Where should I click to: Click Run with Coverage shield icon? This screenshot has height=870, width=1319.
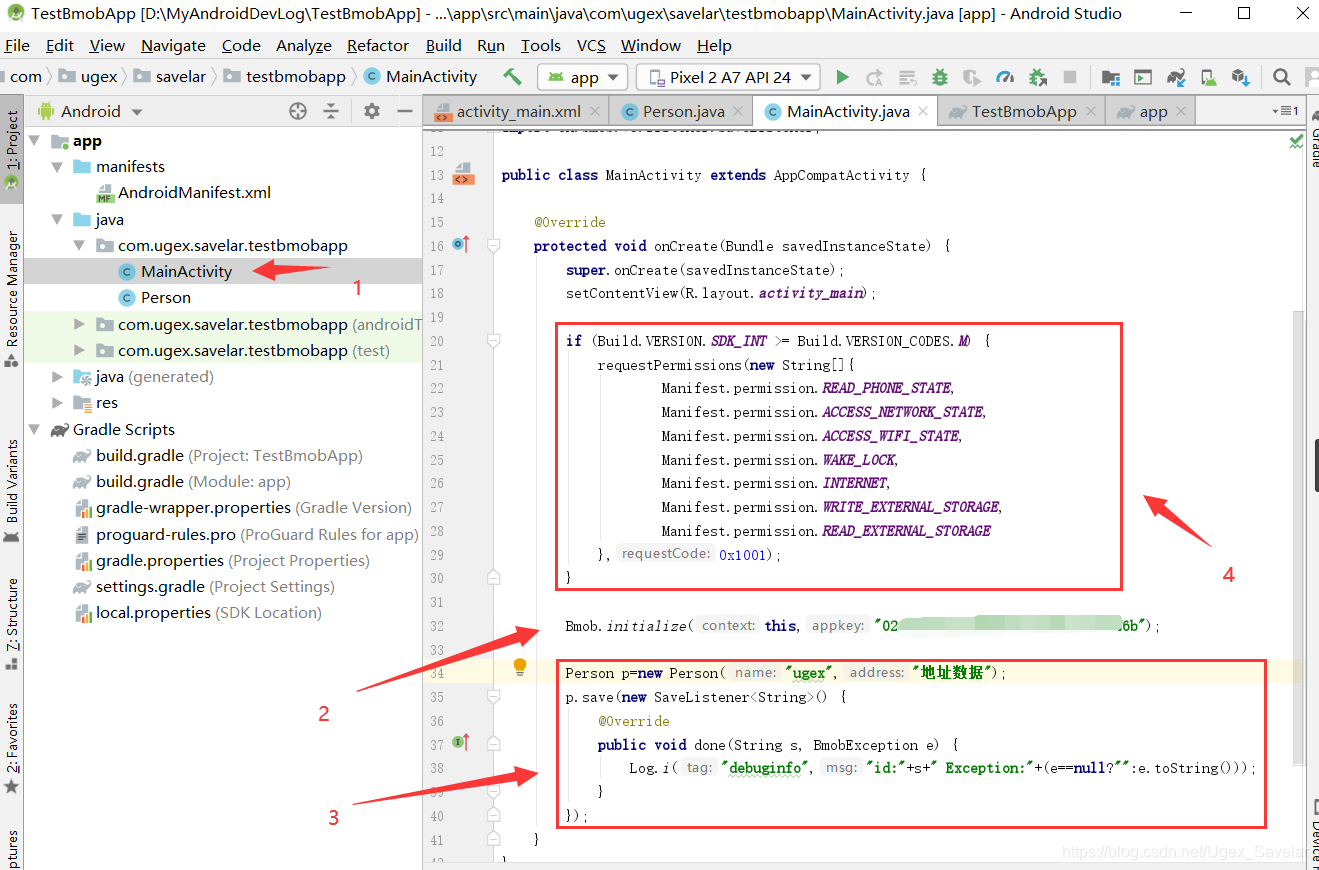[x=972, y=77]
